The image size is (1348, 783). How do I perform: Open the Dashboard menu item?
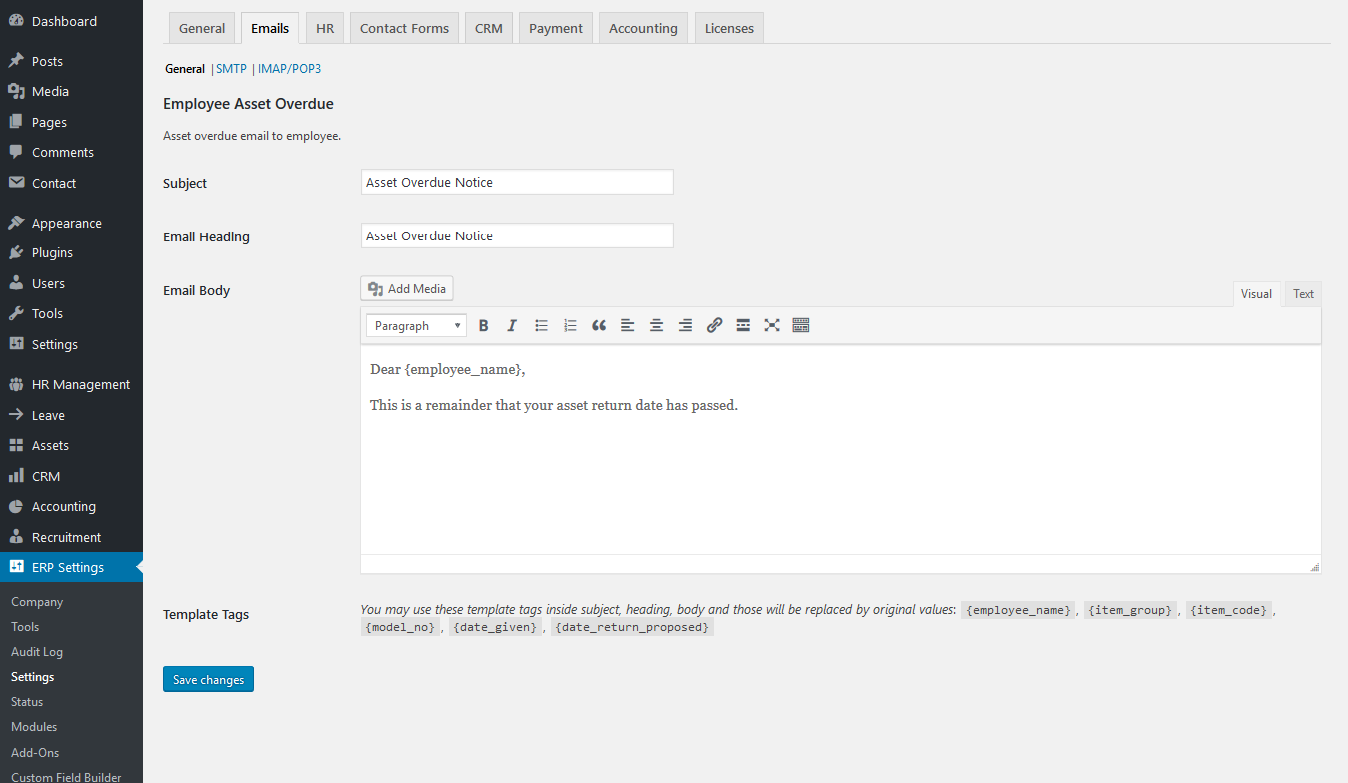point(71,21)
